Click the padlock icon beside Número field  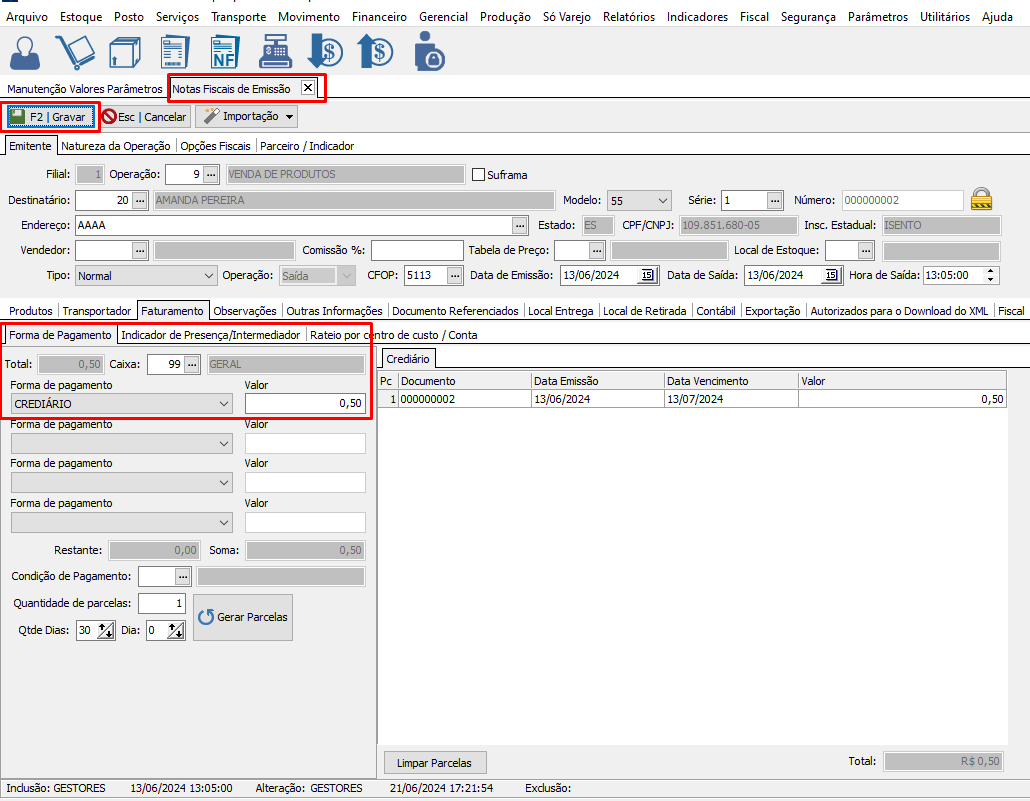pos(981,199)
